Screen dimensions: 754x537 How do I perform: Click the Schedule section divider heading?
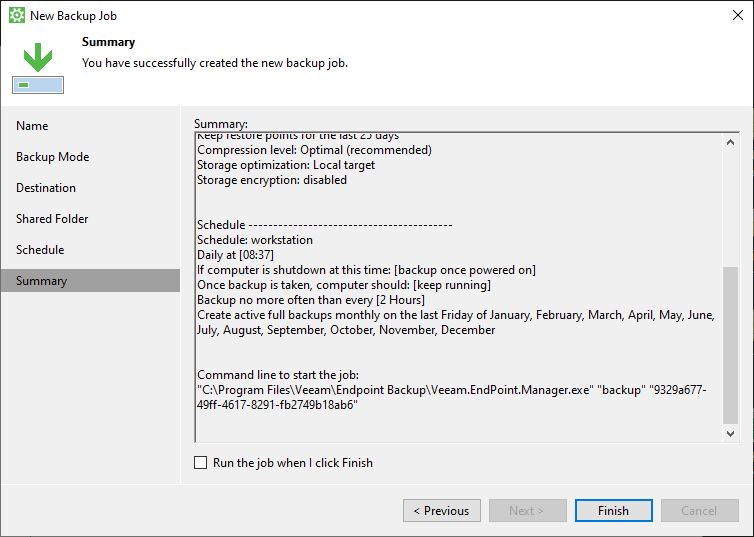tap(325, 225)
